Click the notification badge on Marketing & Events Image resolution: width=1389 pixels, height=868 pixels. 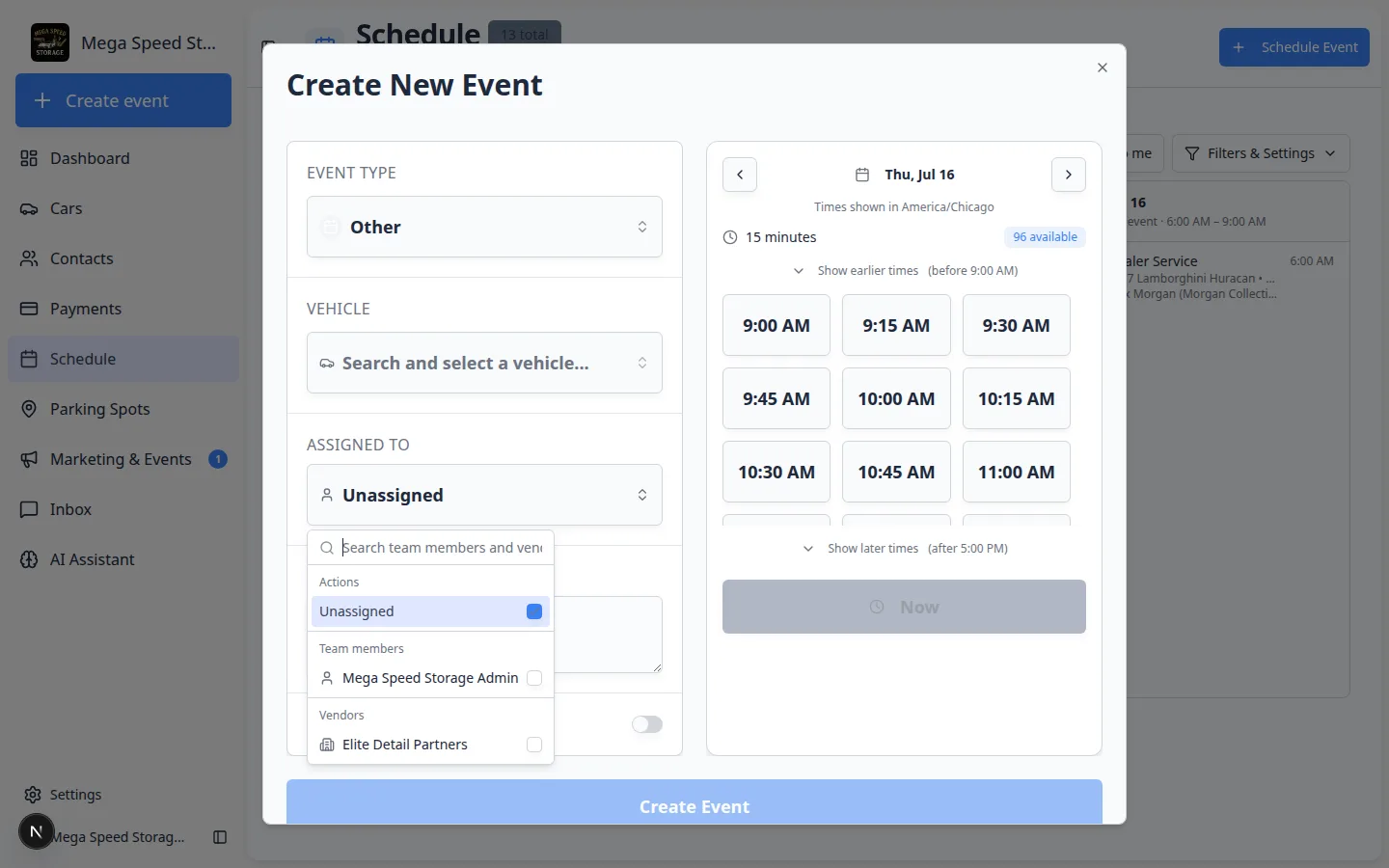tap(218, 459)
